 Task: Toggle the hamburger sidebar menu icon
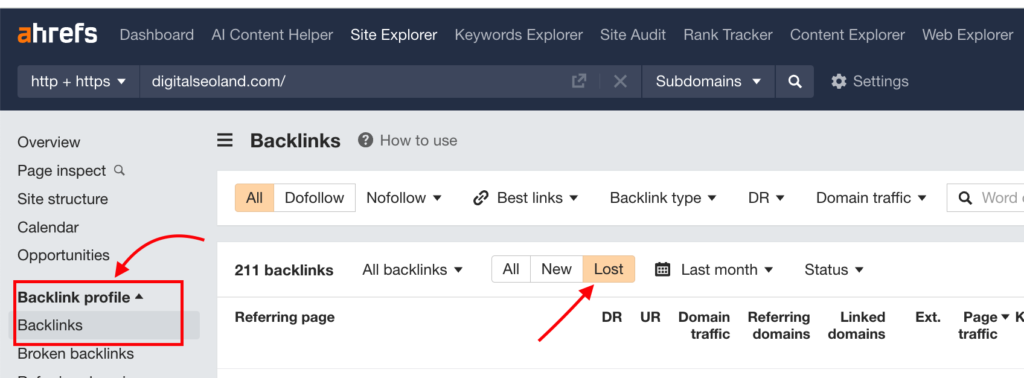point(225,140)
